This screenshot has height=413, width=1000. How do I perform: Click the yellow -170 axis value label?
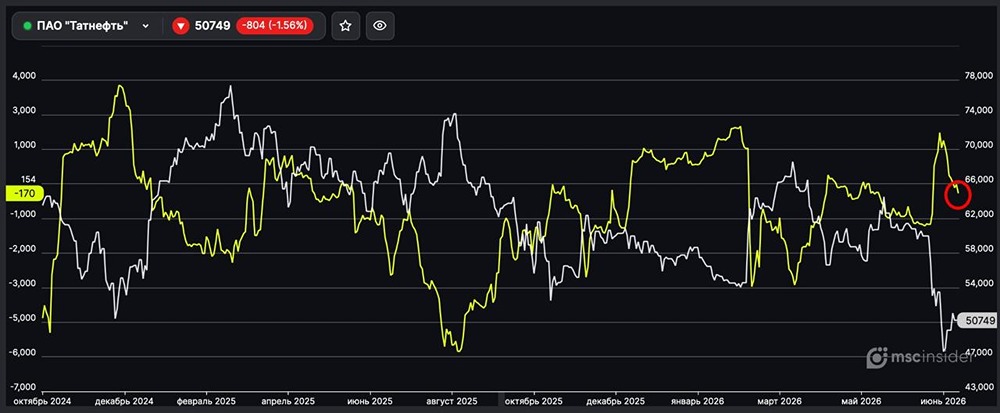pos(24,194)
